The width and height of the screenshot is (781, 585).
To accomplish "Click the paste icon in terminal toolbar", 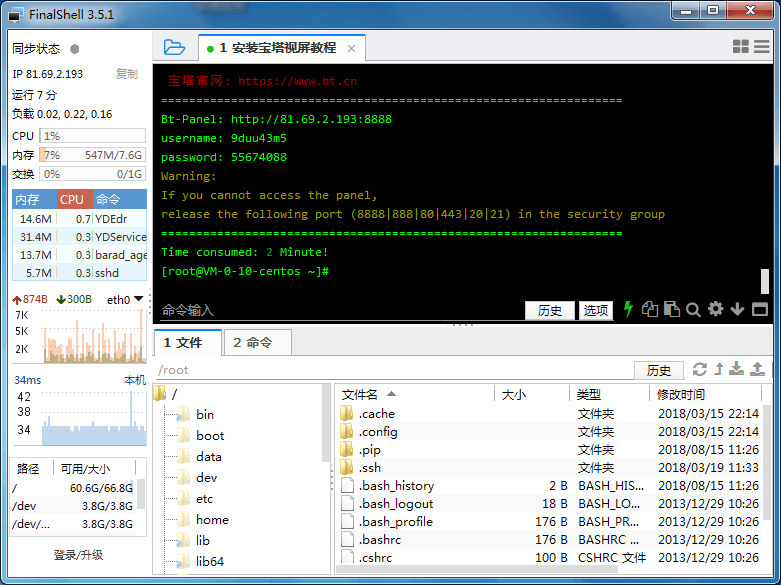I will (672, 310).
